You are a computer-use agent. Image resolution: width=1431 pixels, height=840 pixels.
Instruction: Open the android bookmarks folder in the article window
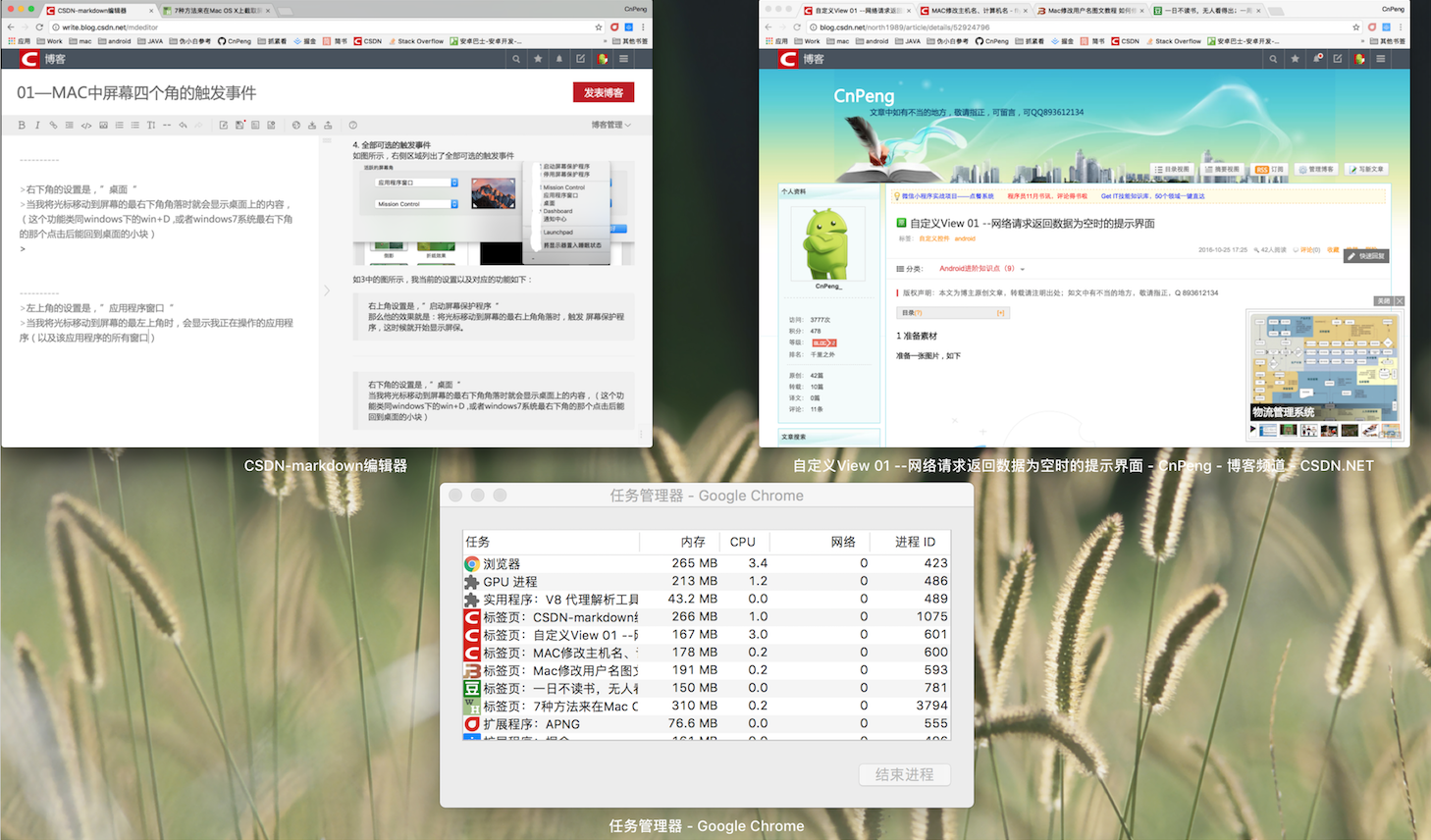pyautogui.click(x=872, y=41)
